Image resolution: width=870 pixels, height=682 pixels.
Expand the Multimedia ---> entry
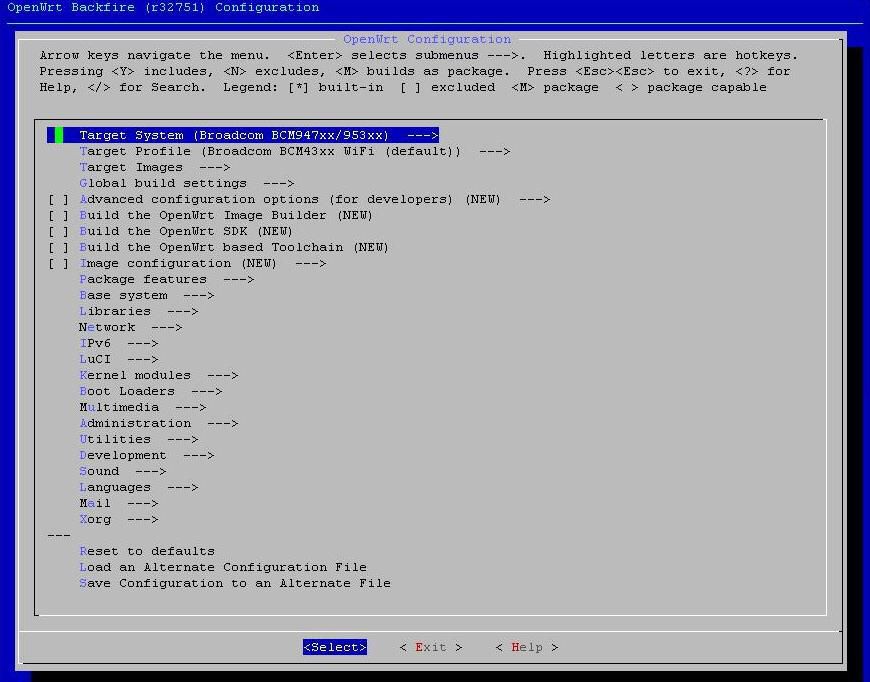(143, 407)
